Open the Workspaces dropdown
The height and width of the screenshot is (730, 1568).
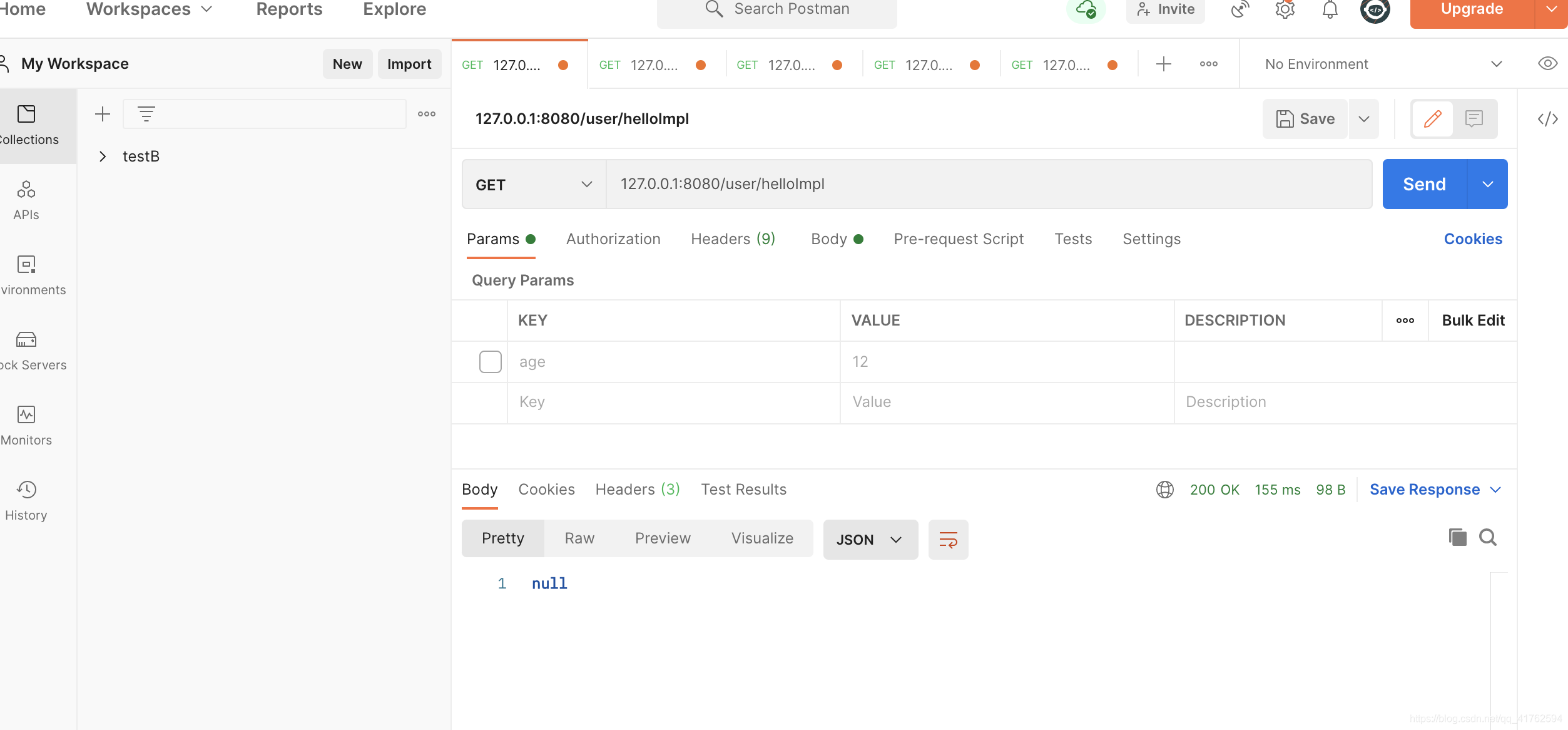click(x=150, y=9)
